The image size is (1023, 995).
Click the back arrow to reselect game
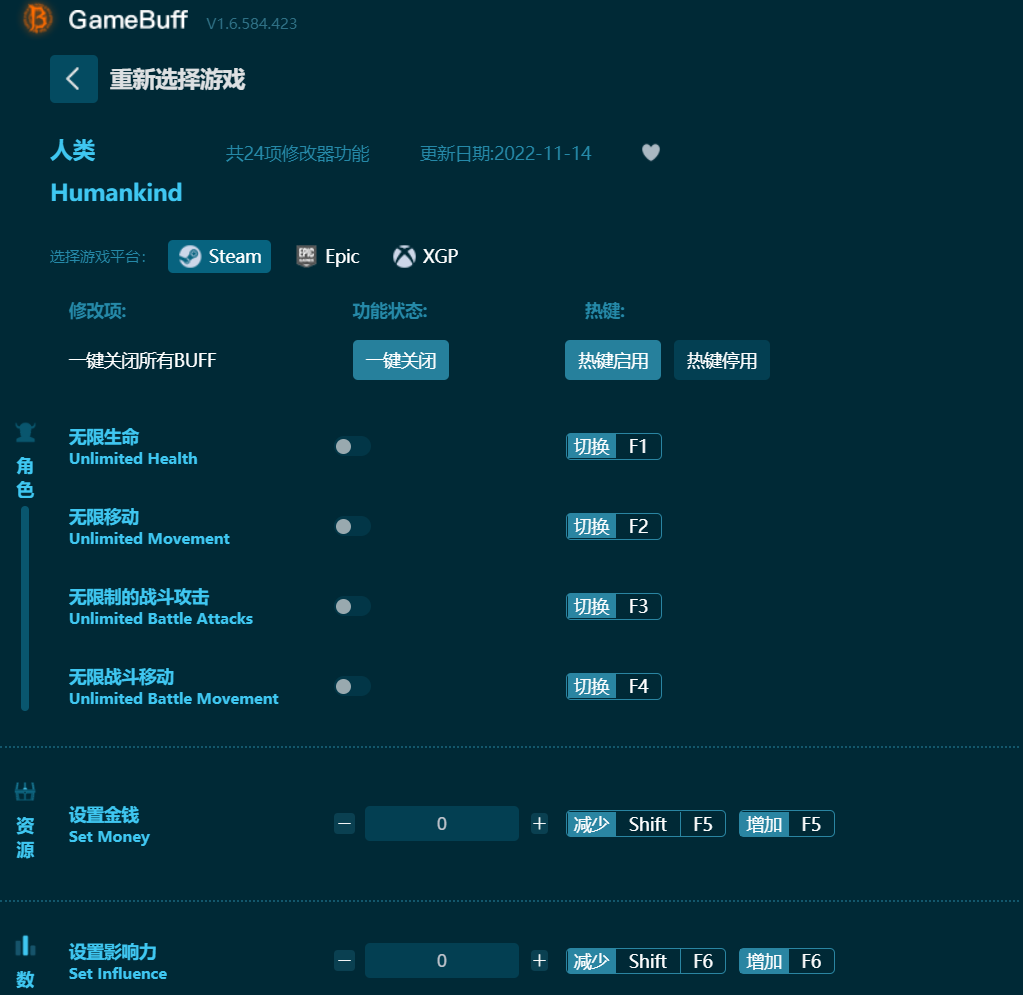(74, 79)
